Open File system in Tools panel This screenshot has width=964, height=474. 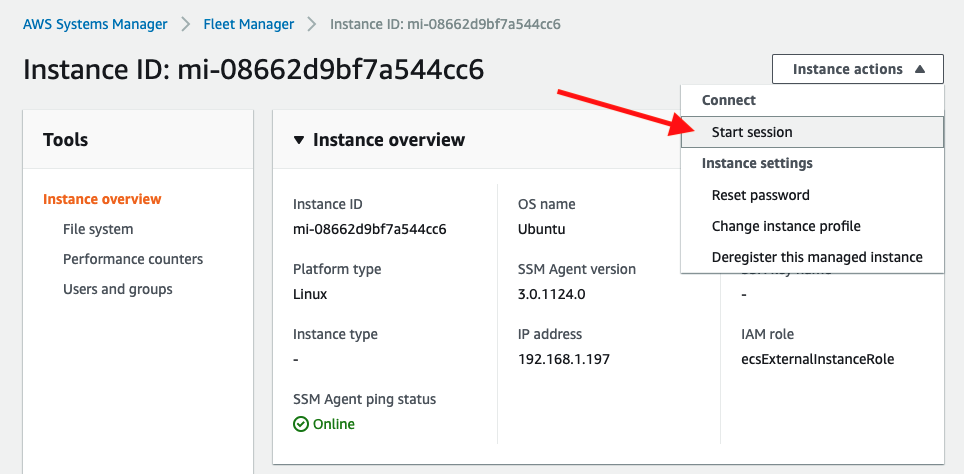98,229
